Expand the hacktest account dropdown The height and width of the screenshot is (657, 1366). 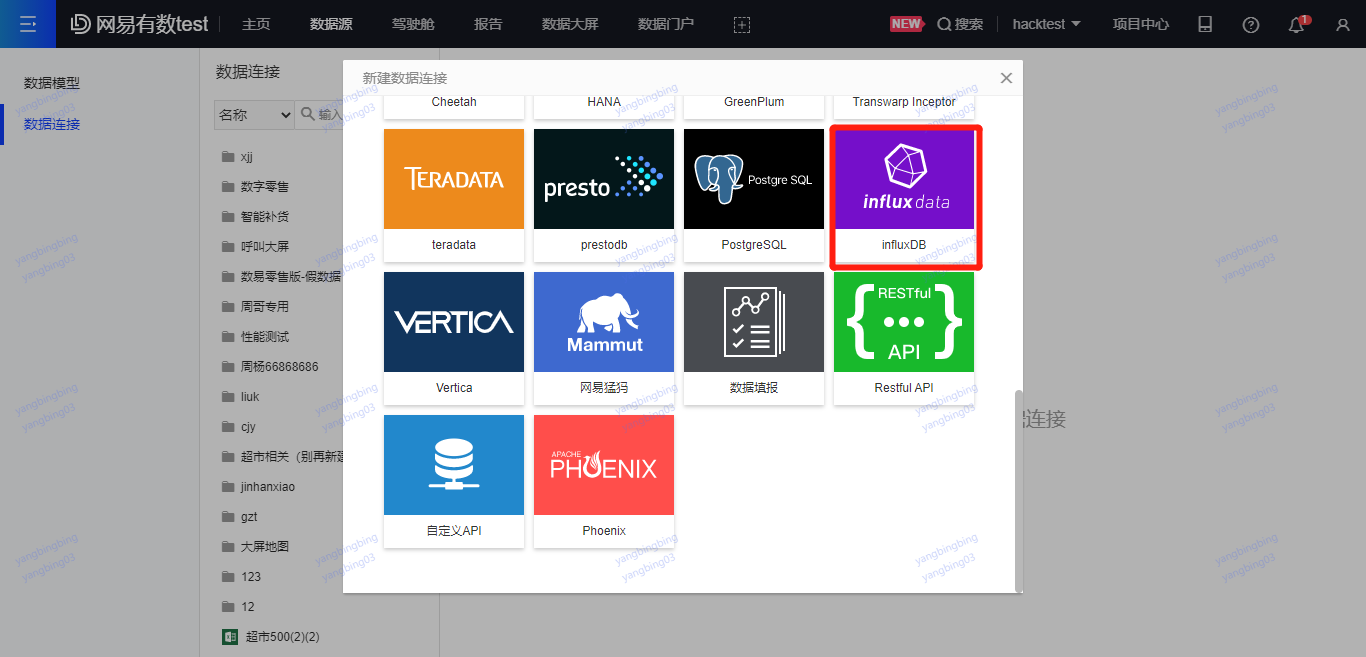1046,24
